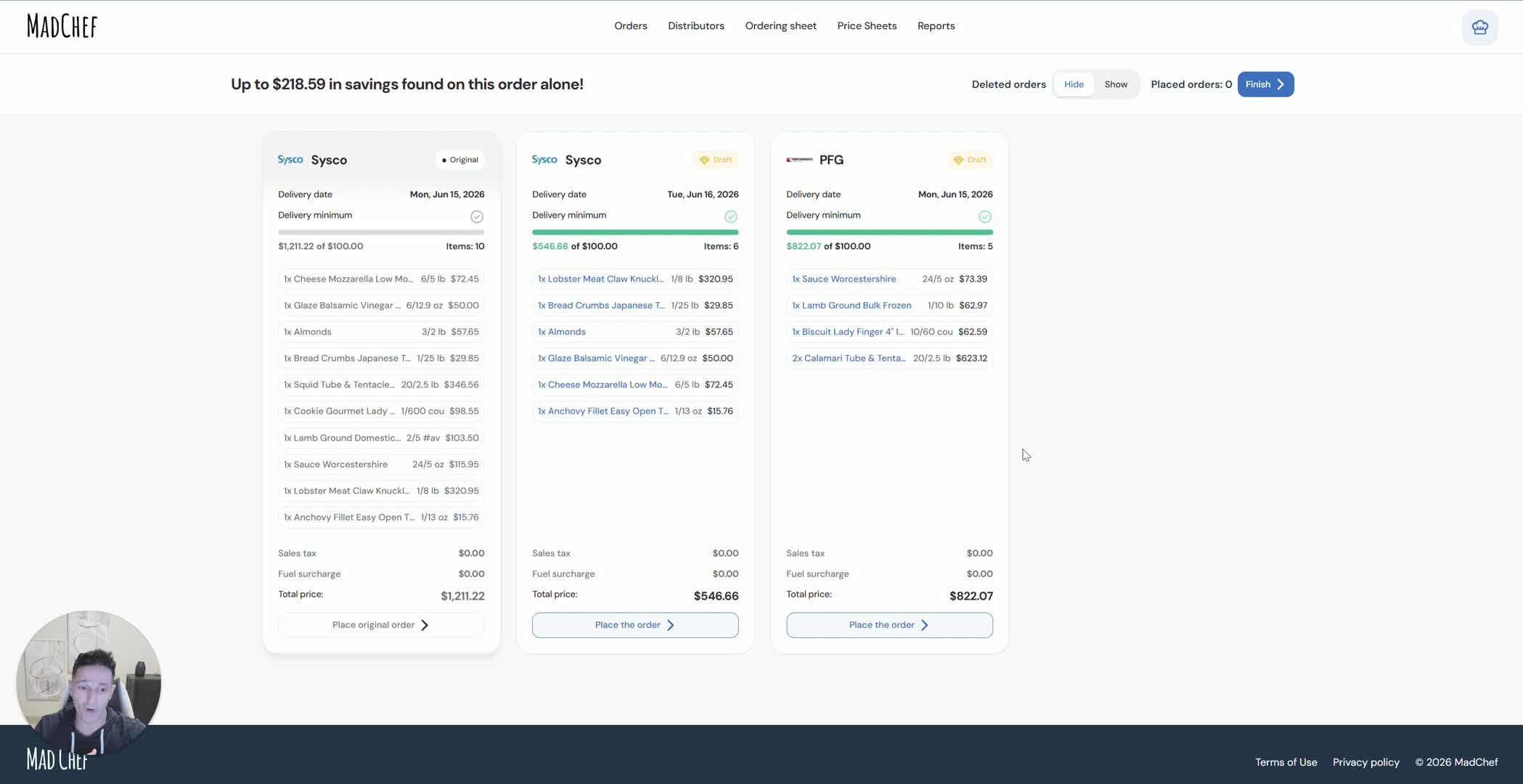Click the arrow in the Finish button
Screen dimensions: 1523x784
tap(1281, 84)
